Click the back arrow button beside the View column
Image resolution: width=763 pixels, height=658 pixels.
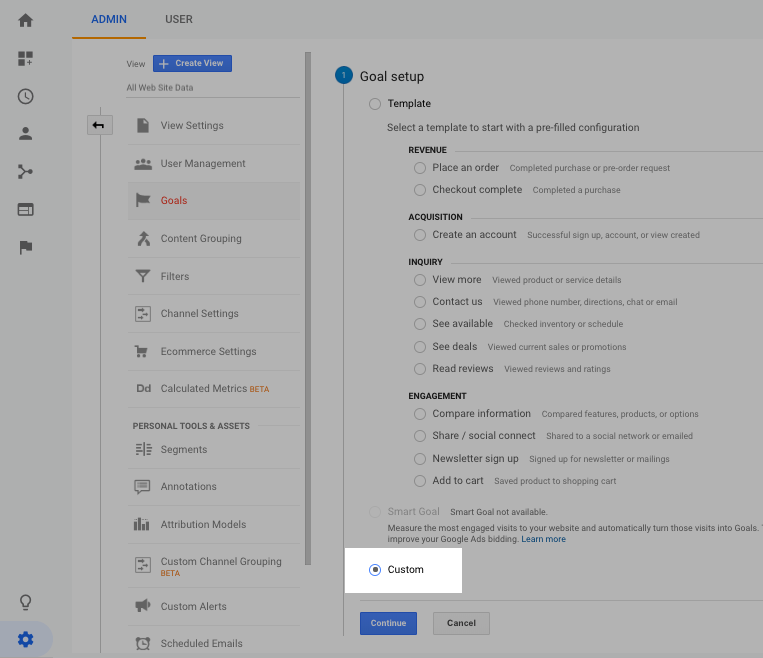(x=100, y=125)
